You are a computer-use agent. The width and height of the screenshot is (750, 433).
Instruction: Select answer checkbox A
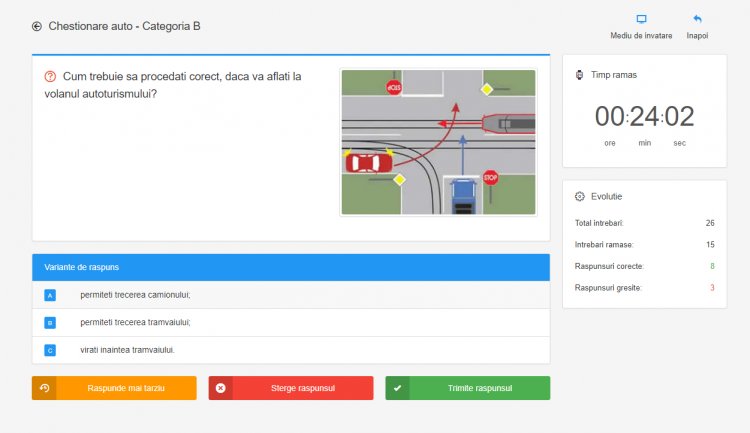coord(50,295)
